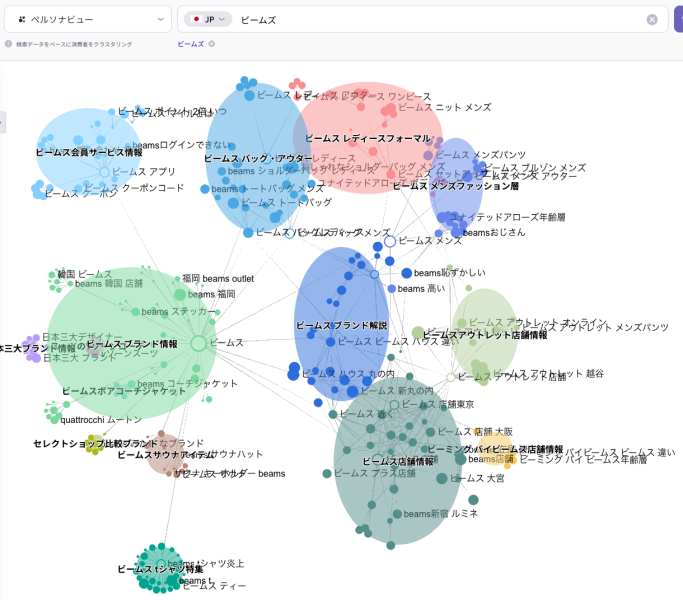Screen dimensions: 683x600
Task: Click the info icon beside clustering description
Action: (8, 44)
